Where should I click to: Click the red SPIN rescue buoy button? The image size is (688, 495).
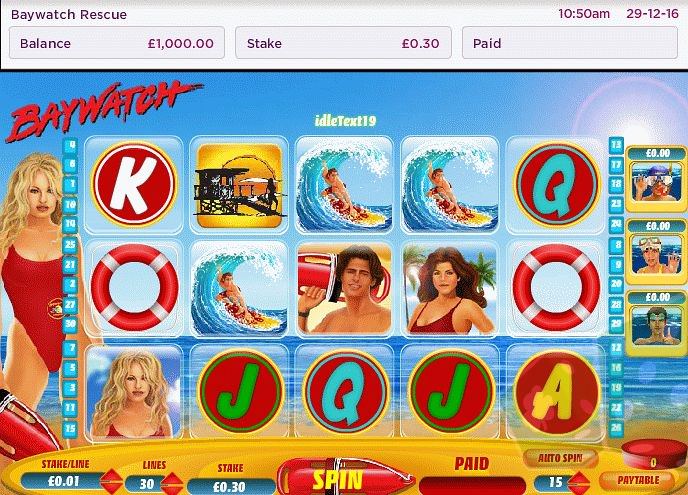pos(345,477)
